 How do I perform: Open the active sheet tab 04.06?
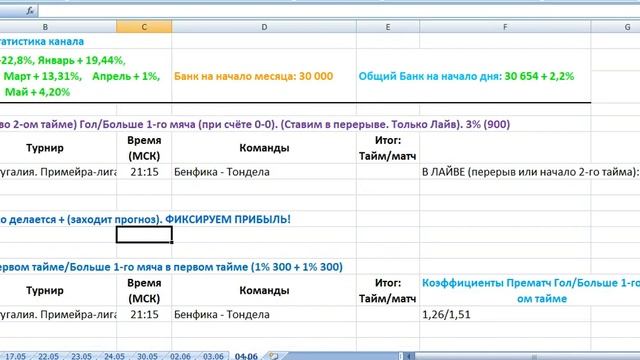(x=247, y=356)
